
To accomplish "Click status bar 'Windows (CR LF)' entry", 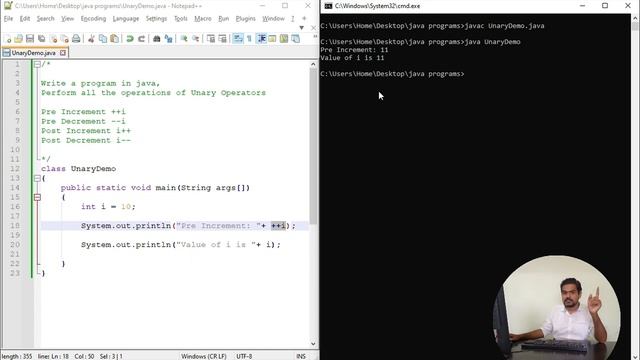I will pyautogui.click(x=204, y=356).
